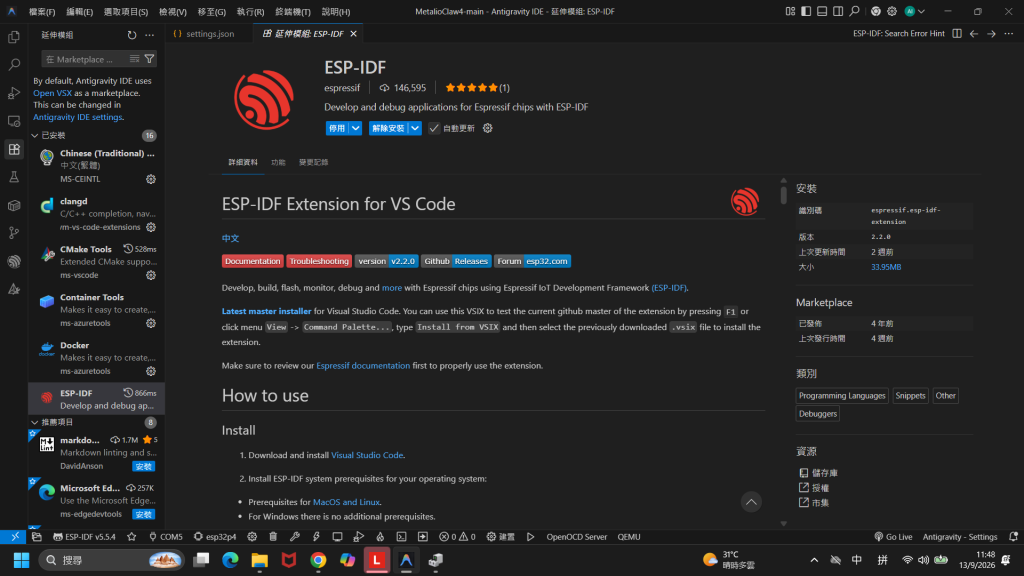The height and width of the screenshot is (576, 1024).
Task: Toggle the secondary side bar visibility
Action: click(838, 11)
